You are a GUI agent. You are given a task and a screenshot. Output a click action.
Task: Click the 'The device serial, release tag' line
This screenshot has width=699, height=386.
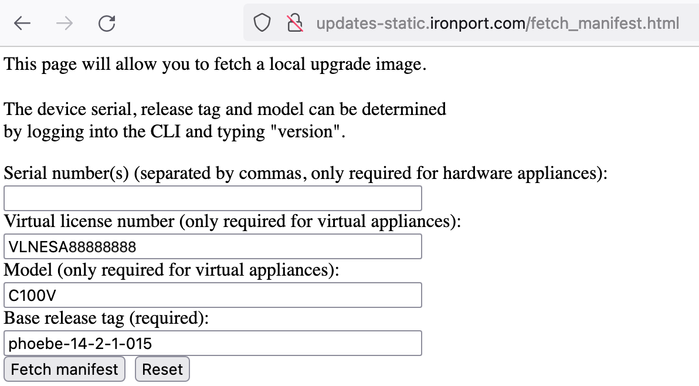(x=225, y=109)
